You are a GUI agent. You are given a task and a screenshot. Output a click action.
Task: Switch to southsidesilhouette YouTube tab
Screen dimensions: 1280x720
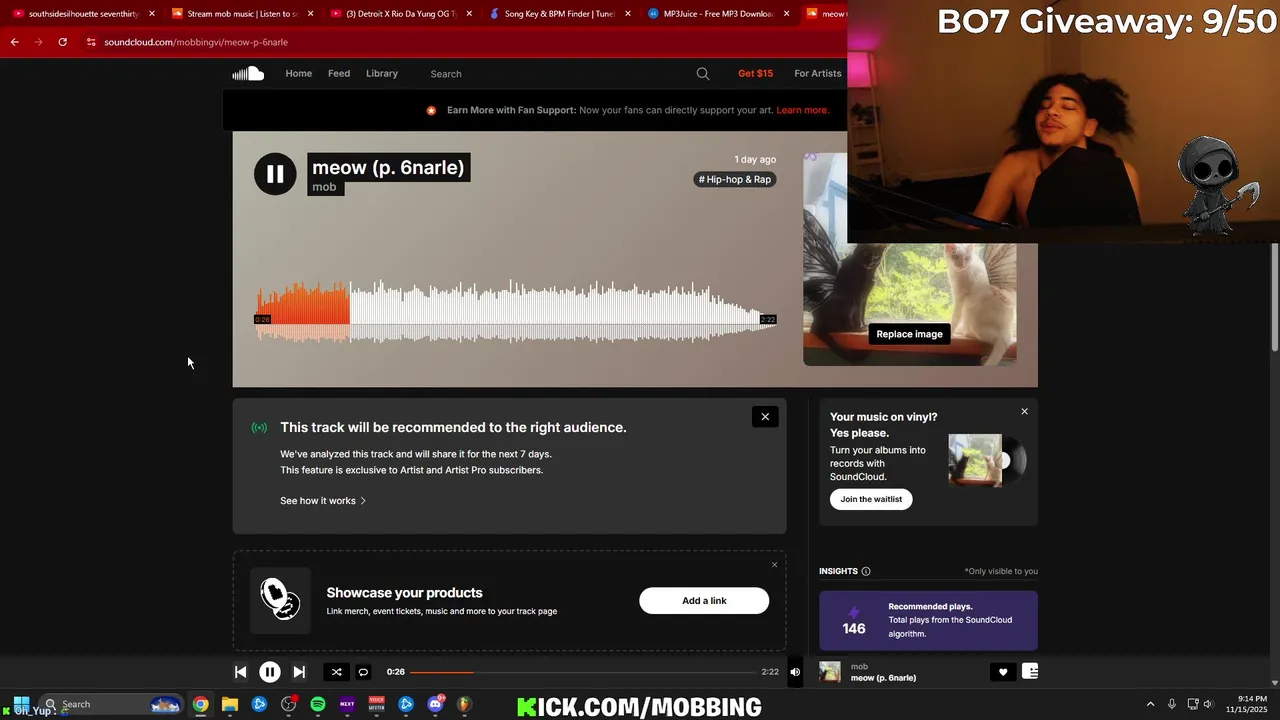pos(82,14)
